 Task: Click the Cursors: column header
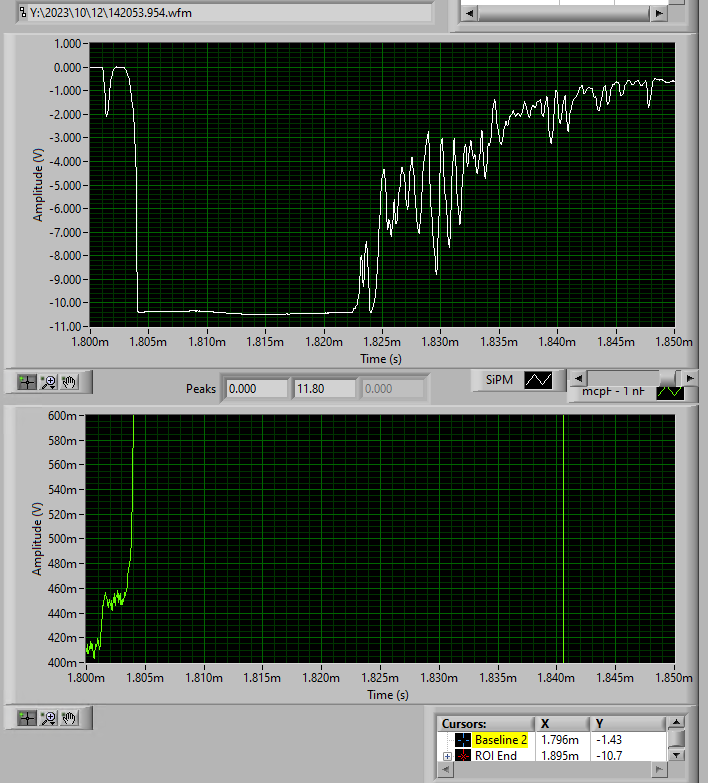(486, 724)
